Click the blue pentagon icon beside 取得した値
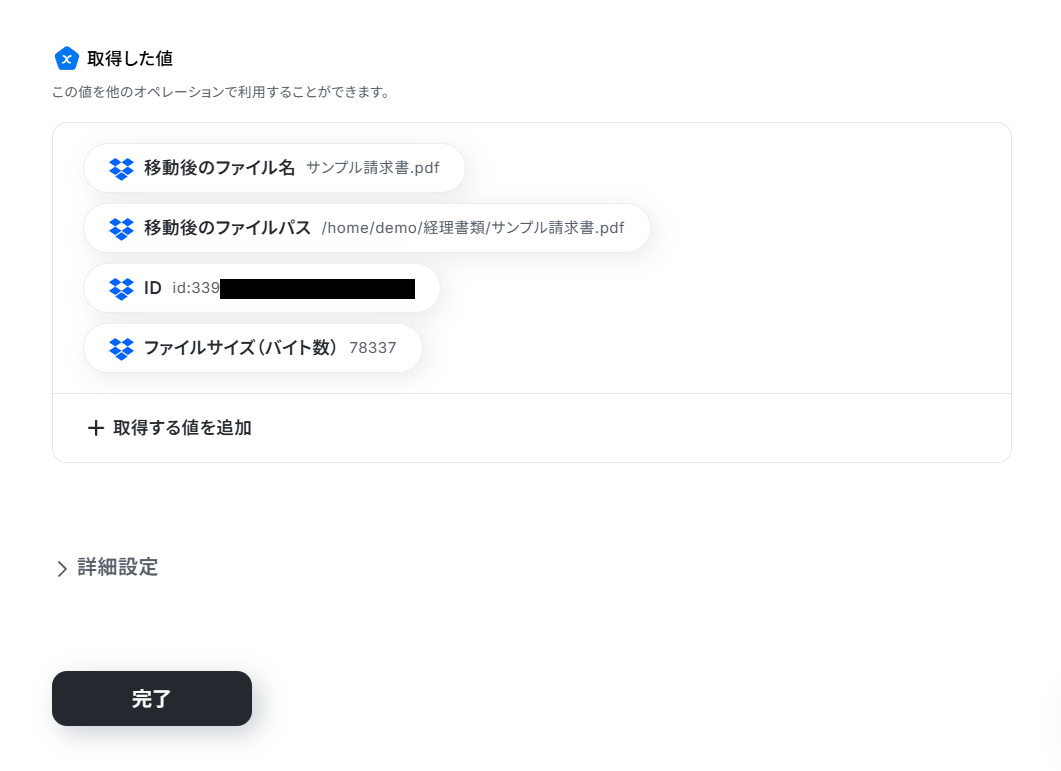The image size is (1061, 771). click(x=66, y=59)
